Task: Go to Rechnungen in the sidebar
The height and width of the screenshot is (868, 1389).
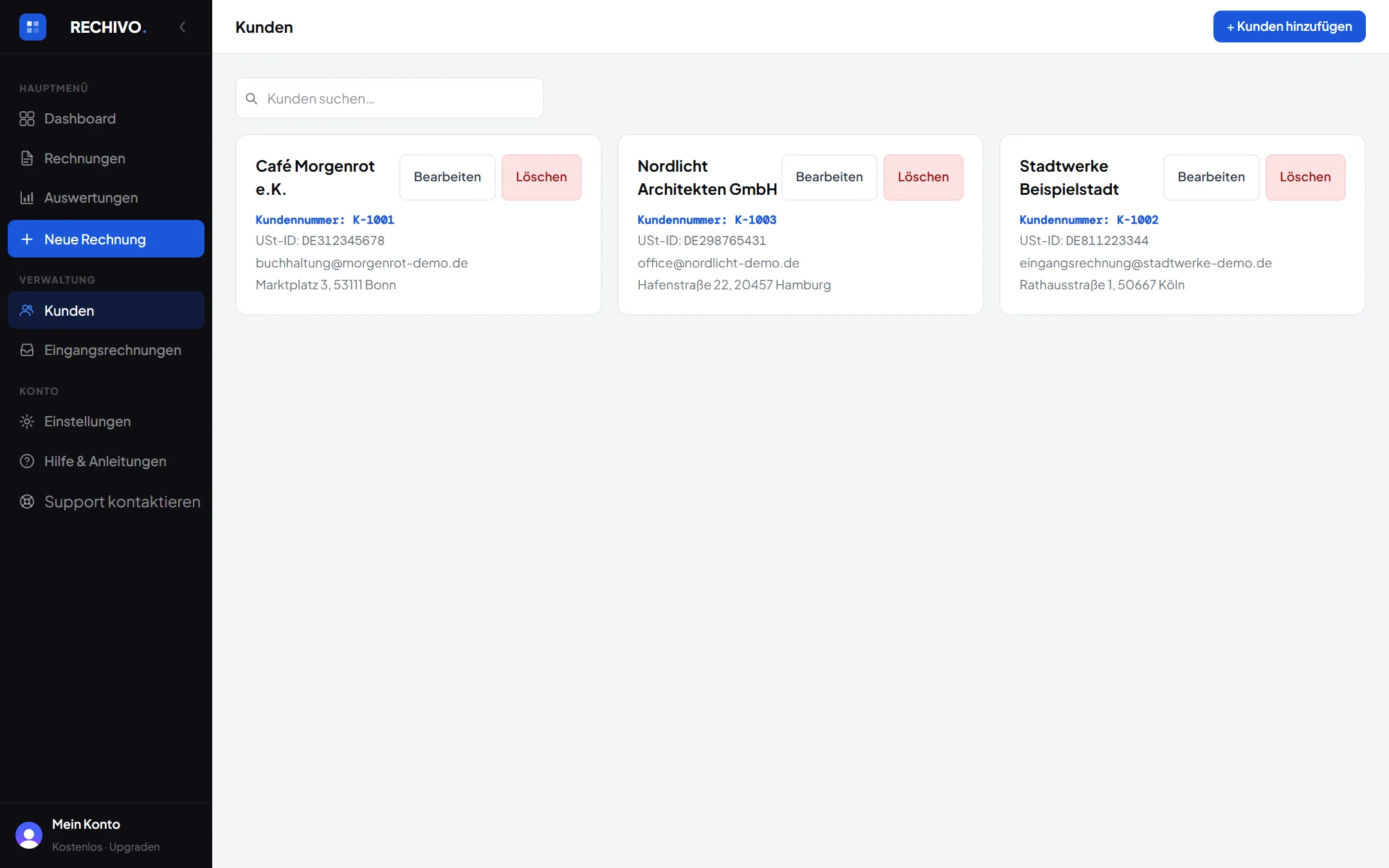Action: point(106,158)
